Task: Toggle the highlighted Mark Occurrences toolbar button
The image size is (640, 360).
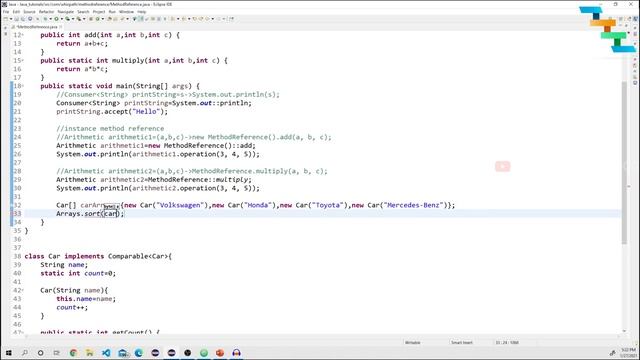Action: (140, 19)
